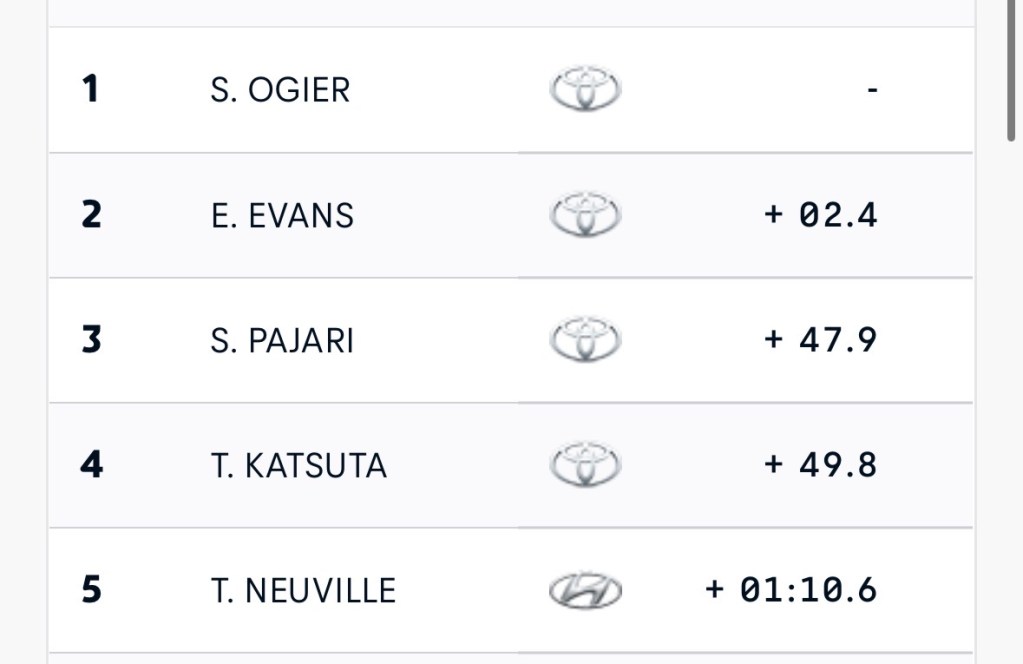Click the + 02.4 time gap
This screenshot has height=664, width=1023.
tap(820, 215)
